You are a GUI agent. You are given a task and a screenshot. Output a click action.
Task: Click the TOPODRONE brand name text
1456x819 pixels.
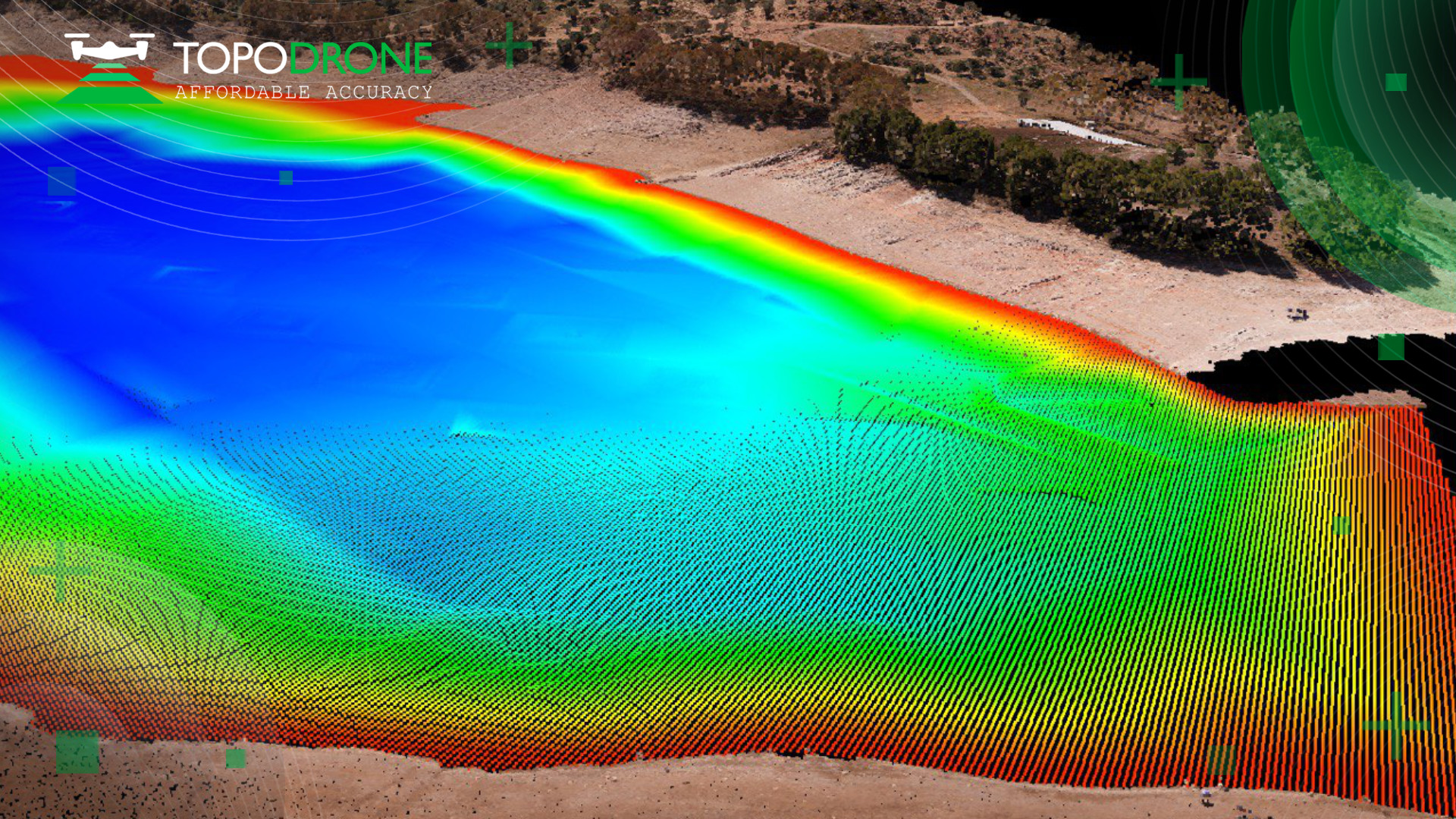303,58
